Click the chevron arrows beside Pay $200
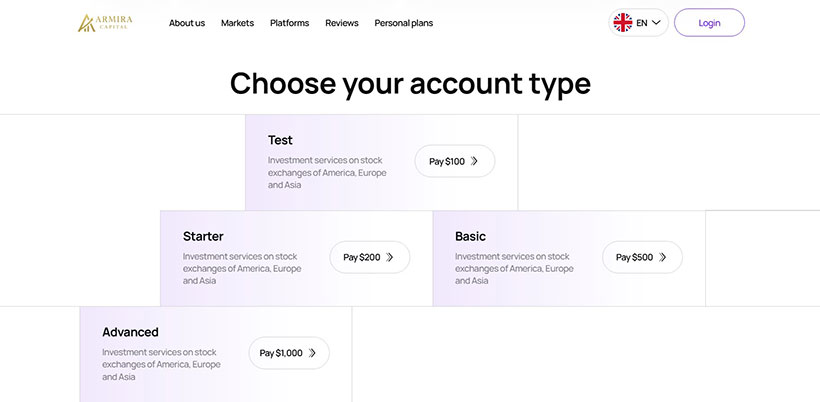The height and width of the screenshot is (402, 820). 390,257
